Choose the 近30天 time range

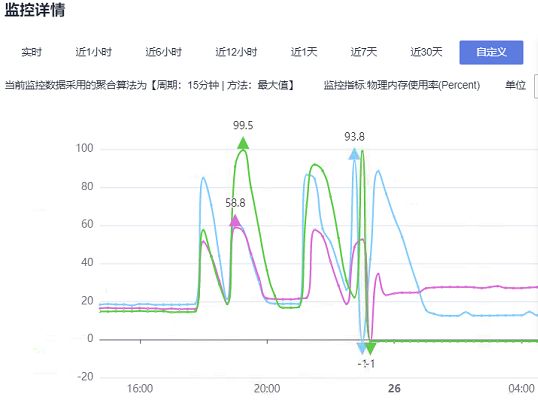point(426,52)
